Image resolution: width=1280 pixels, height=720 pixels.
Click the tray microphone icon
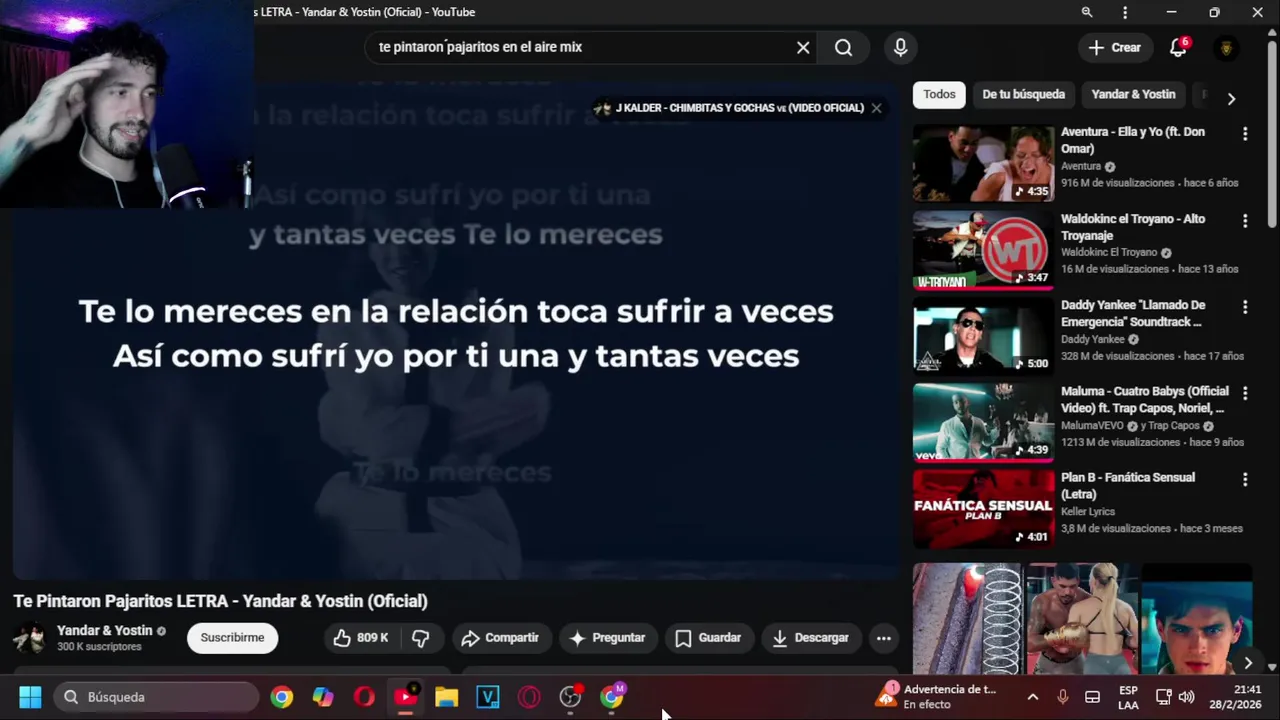click(x=1063, y=697)
